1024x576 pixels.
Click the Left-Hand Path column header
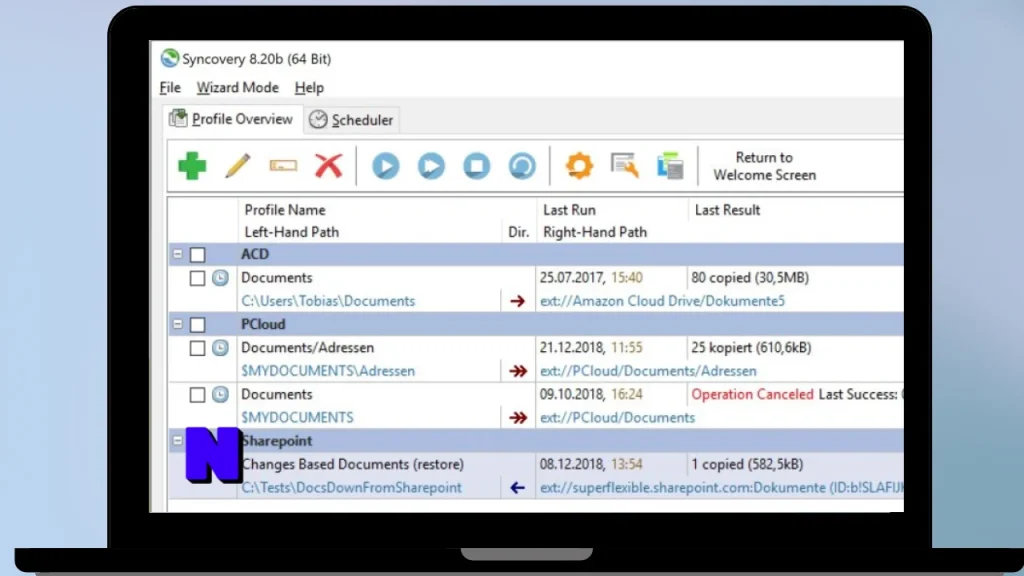291,232
